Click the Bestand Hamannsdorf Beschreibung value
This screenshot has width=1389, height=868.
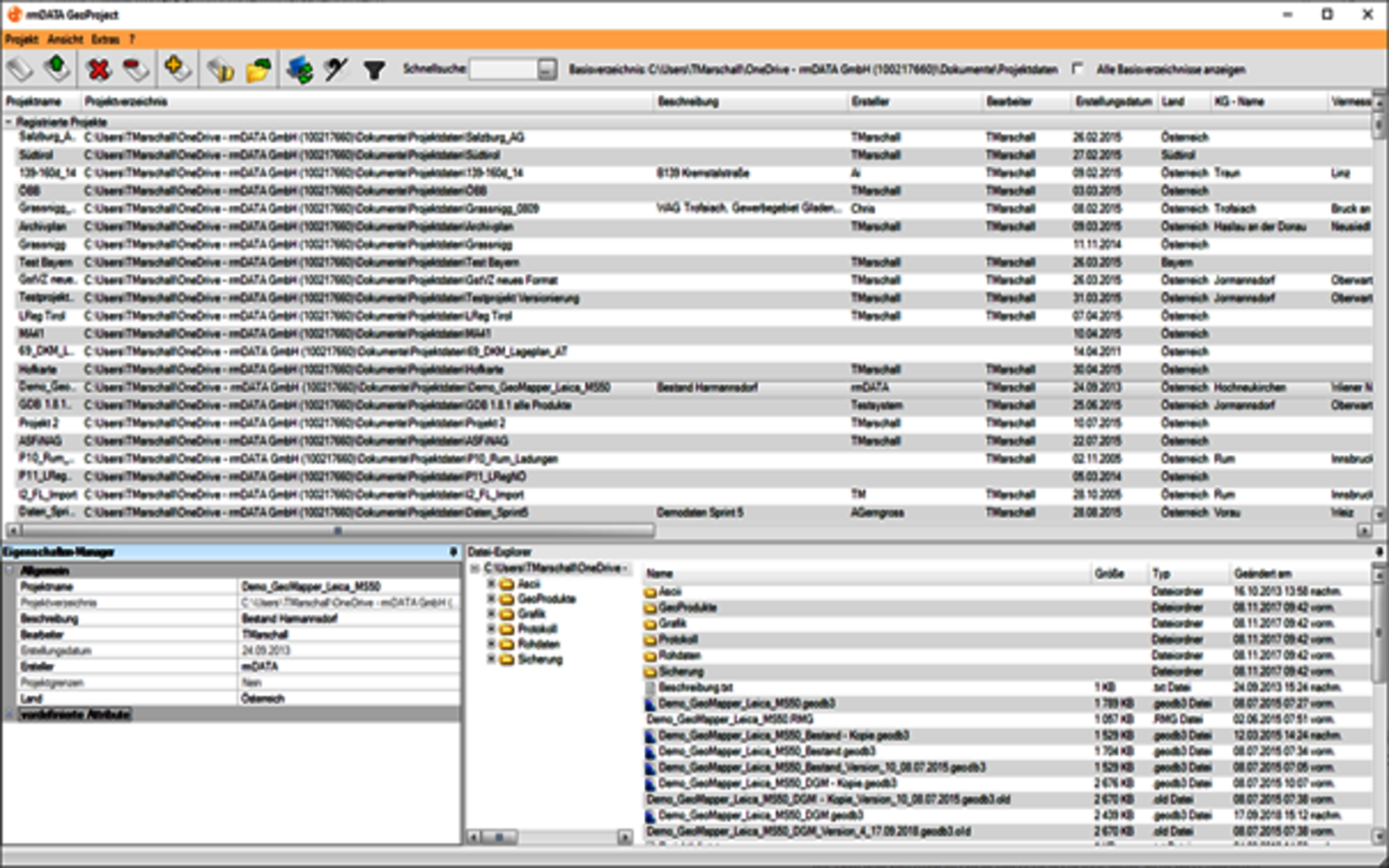click(x=350, y=619)
